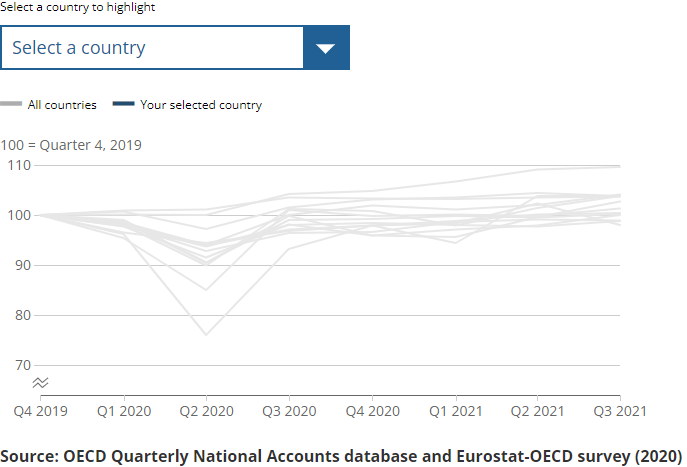Open the 'Select a country' combo box
Image resolution: width=687 pixels, height=467 pixels.
152,48
